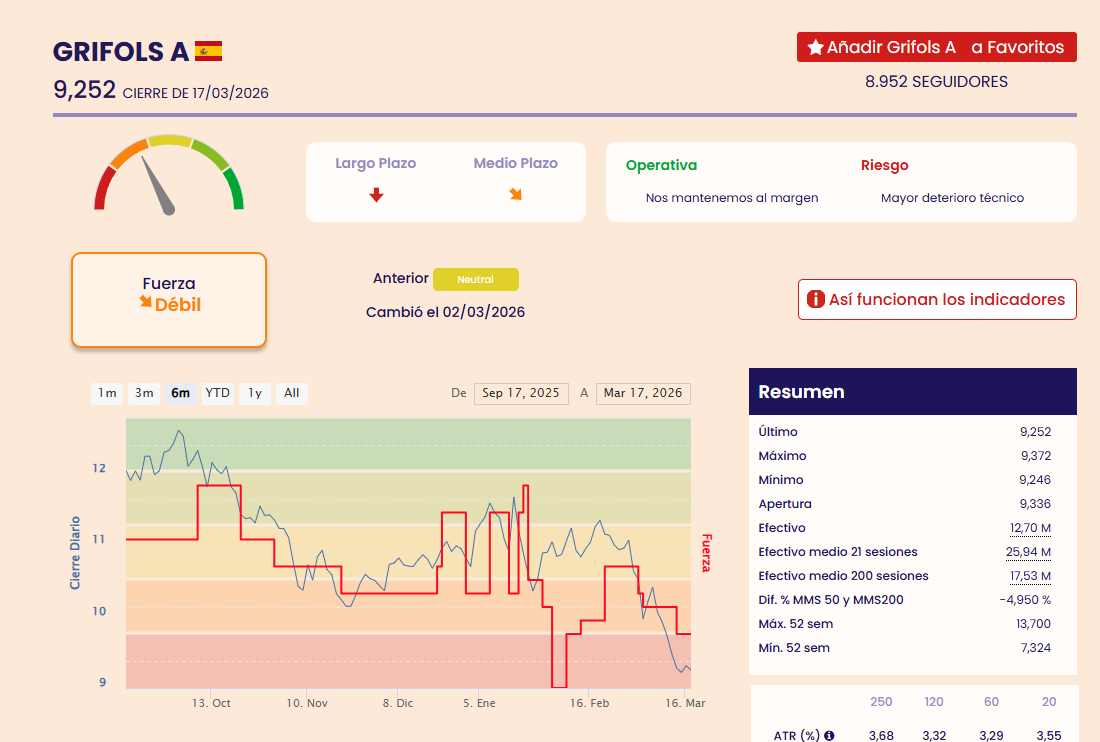1100x742 pixels.
Task: Click the Largo Plazo label
Action: tap(376, 163)
